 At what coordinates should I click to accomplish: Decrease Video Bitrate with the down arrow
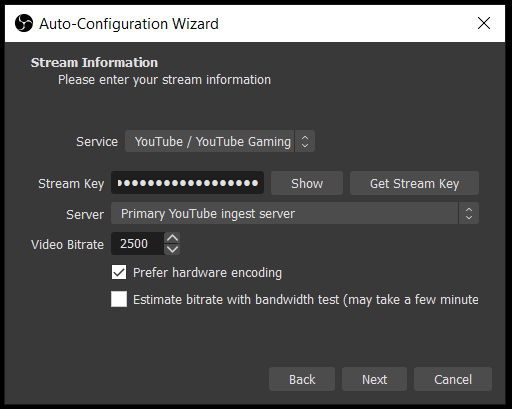(172, 249)
